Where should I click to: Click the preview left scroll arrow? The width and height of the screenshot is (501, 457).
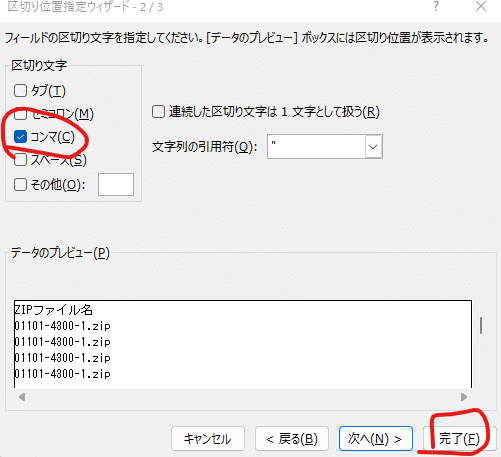point(22,397)
